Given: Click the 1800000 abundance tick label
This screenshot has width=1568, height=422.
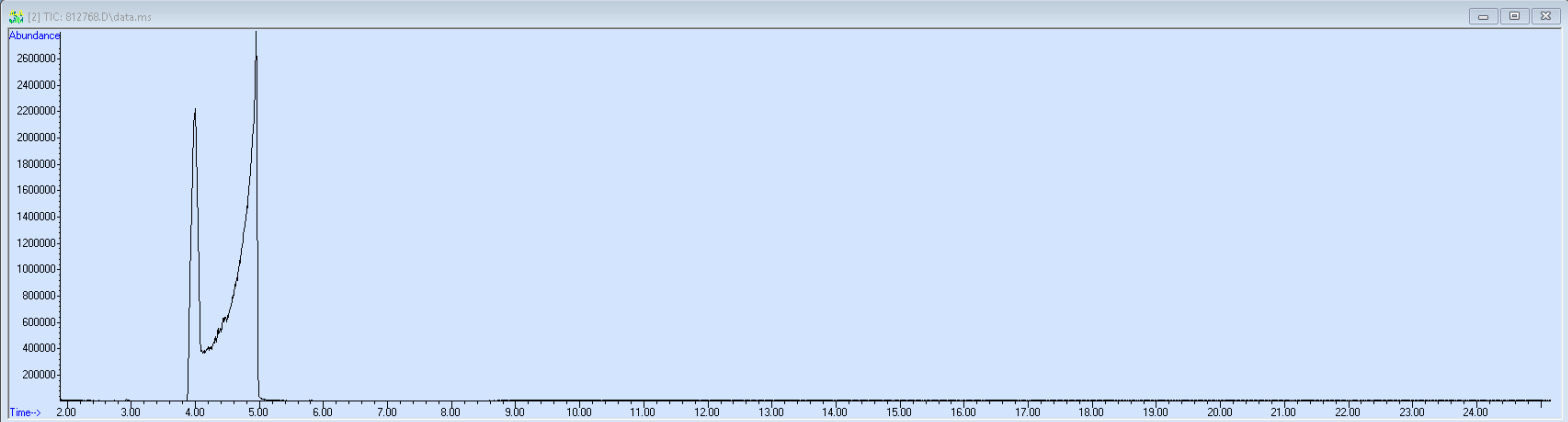Looking at the screenshot, I should pyautogui.click(x=37, y=164).
